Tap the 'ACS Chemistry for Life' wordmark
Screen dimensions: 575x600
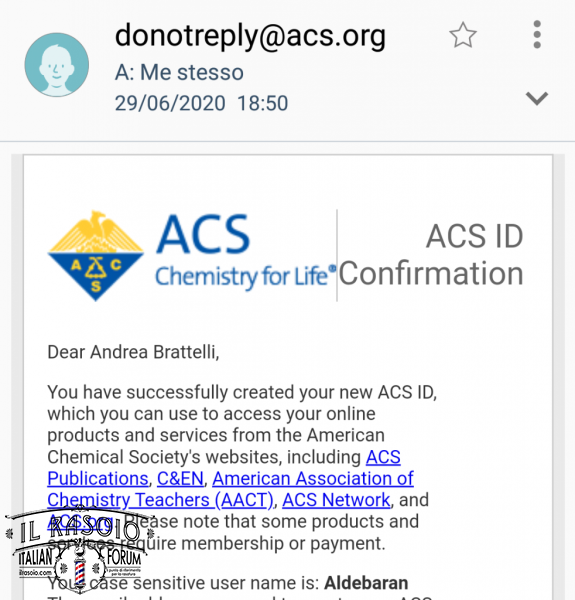[x=245, y=252]
